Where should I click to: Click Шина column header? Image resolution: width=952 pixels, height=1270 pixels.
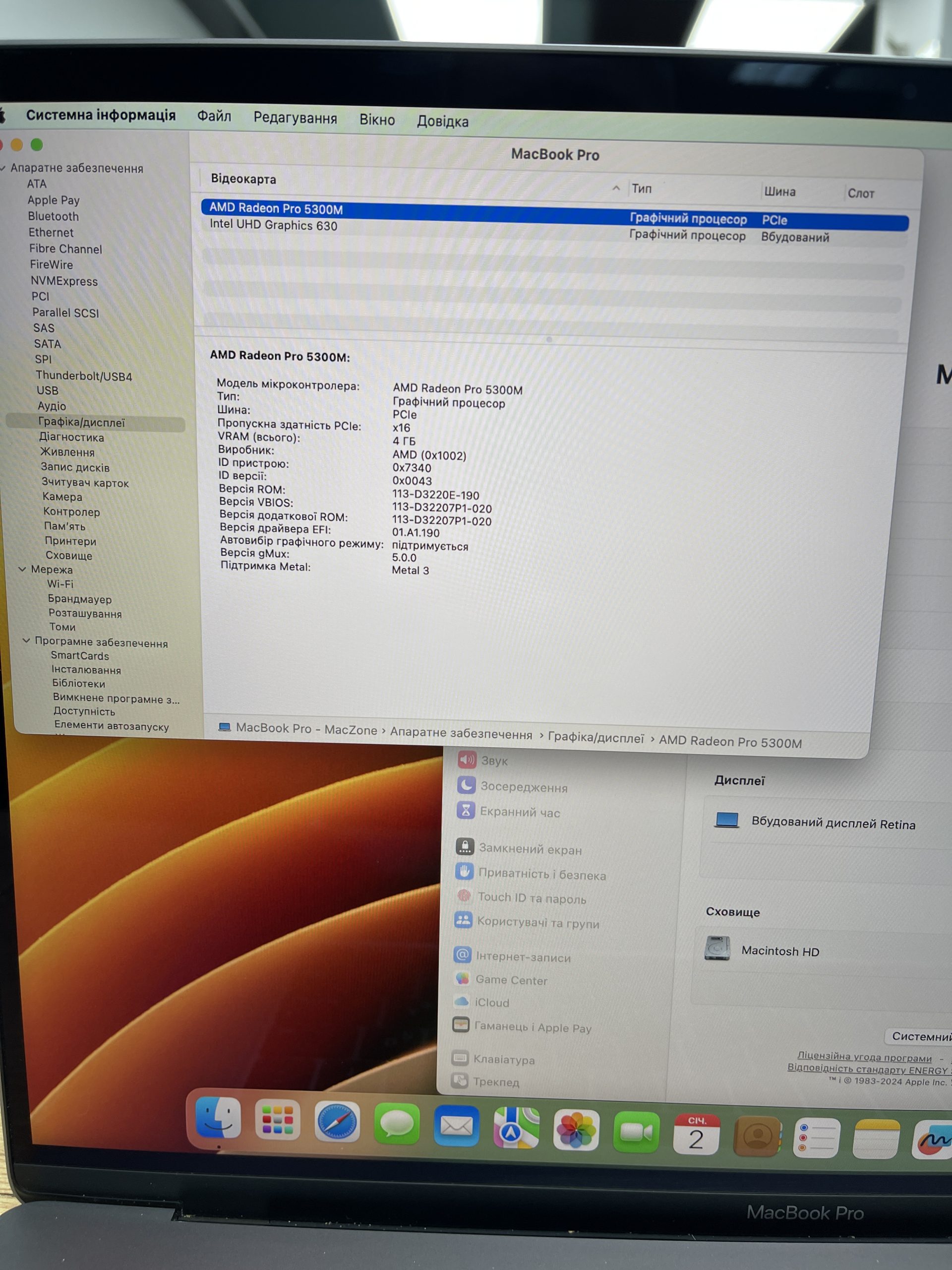coord(779,191)
